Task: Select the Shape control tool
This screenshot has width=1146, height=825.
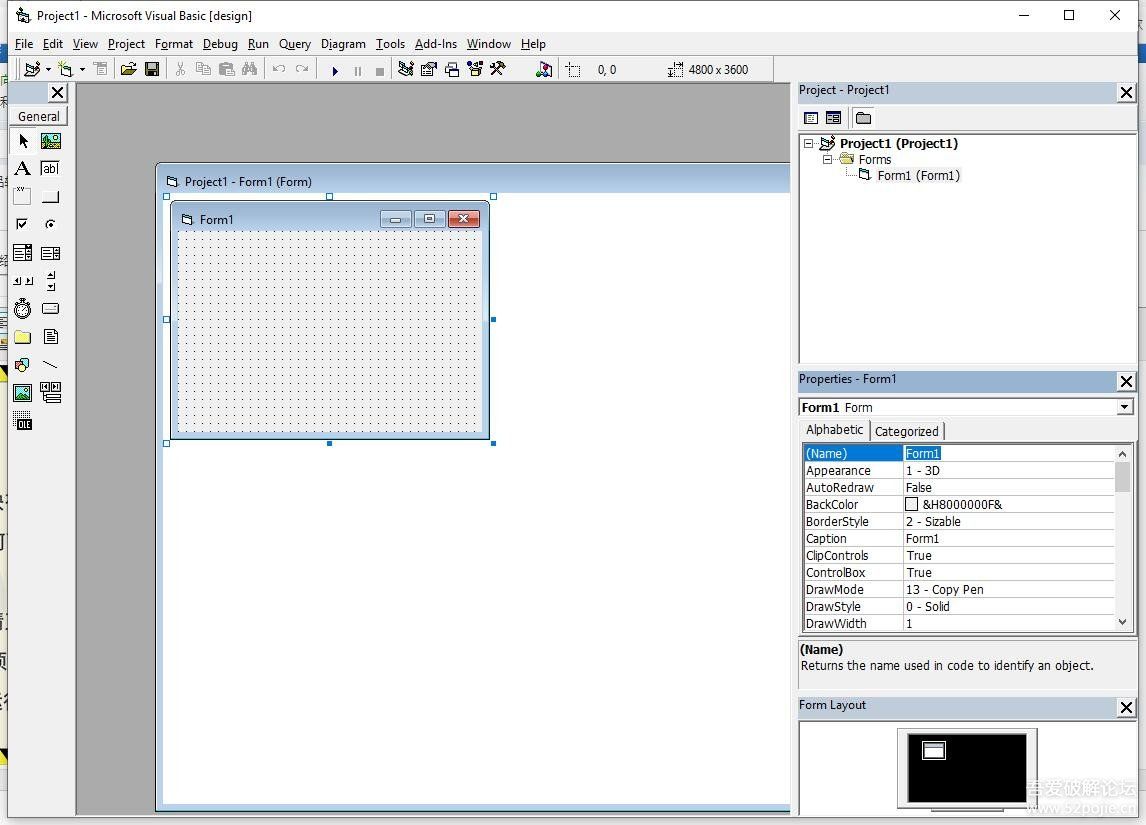Action: [23, 365]
